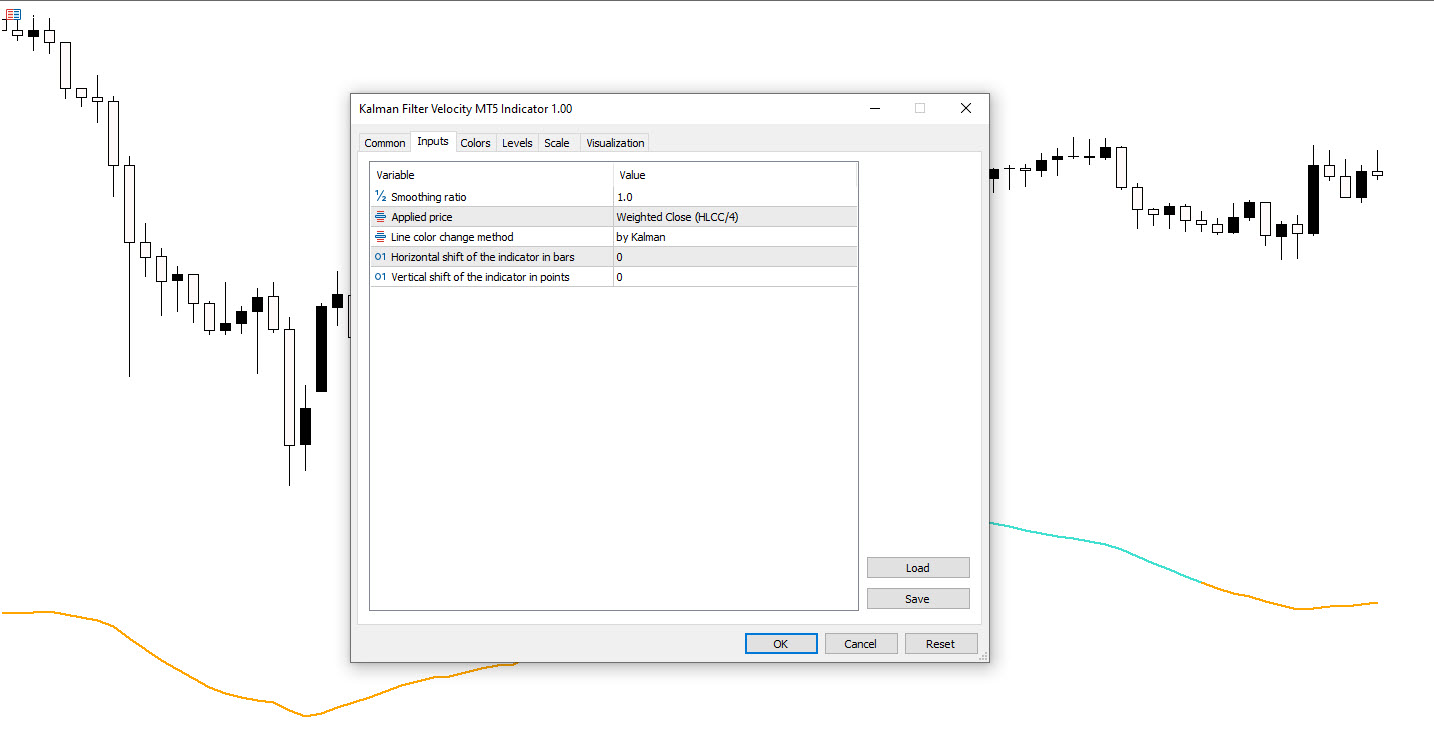
Task: Open the Levels tab
Action: tap(517, 143)
